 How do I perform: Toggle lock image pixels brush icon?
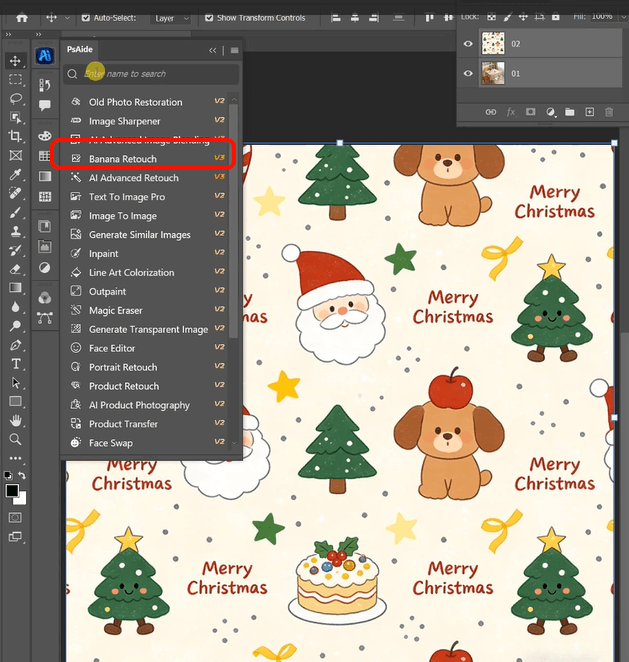click(x=508, y=17)
